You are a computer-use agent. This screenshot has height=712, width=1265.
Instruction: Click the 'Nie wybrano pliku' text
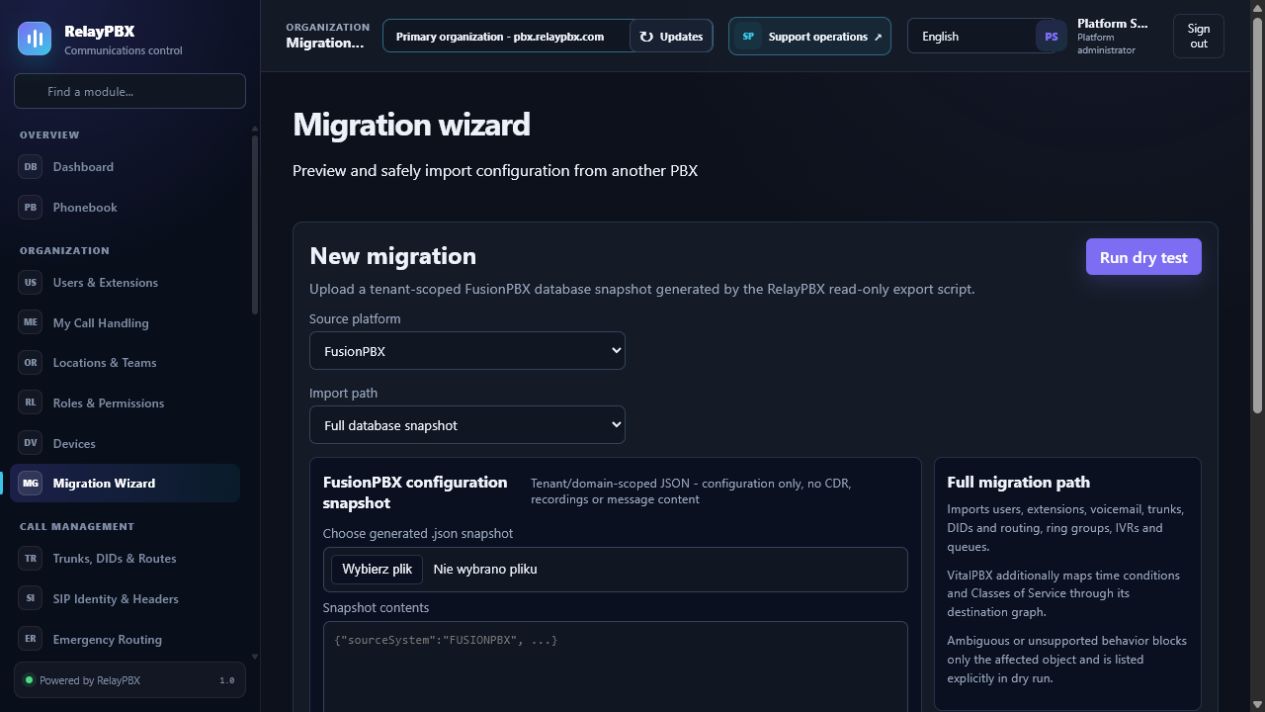click(485, 569)
